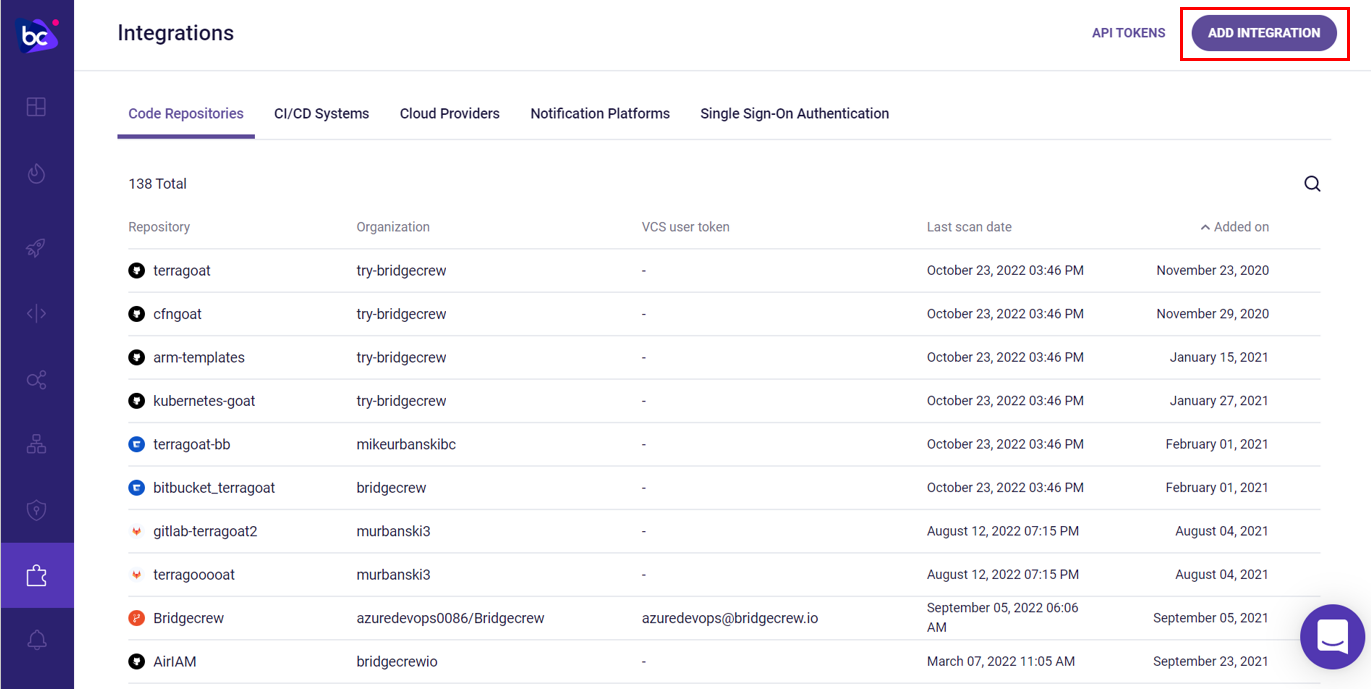The height and width of the screenshot is (689, 1371).
Task: Click the ADD INTEGRATION button
Action: coord(1264,33)
